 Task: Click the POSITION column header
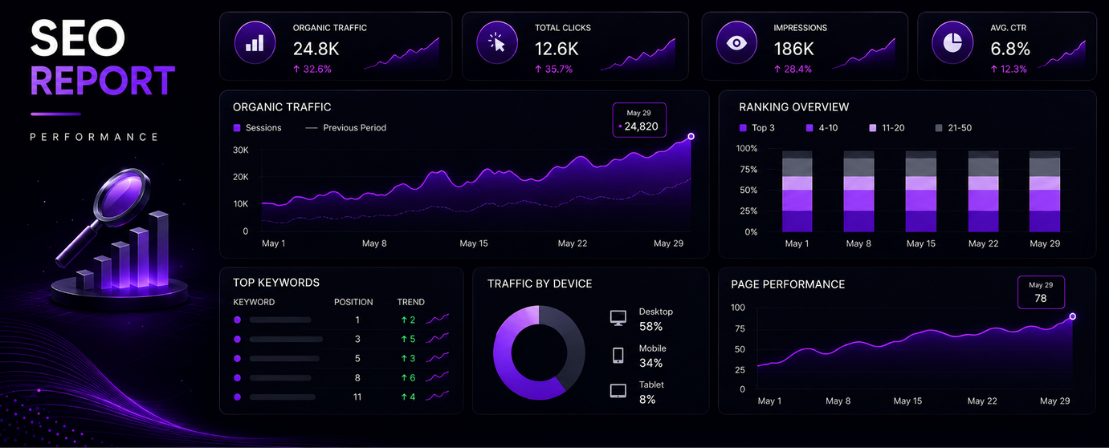pyautogui.click(x=354, y=302)
